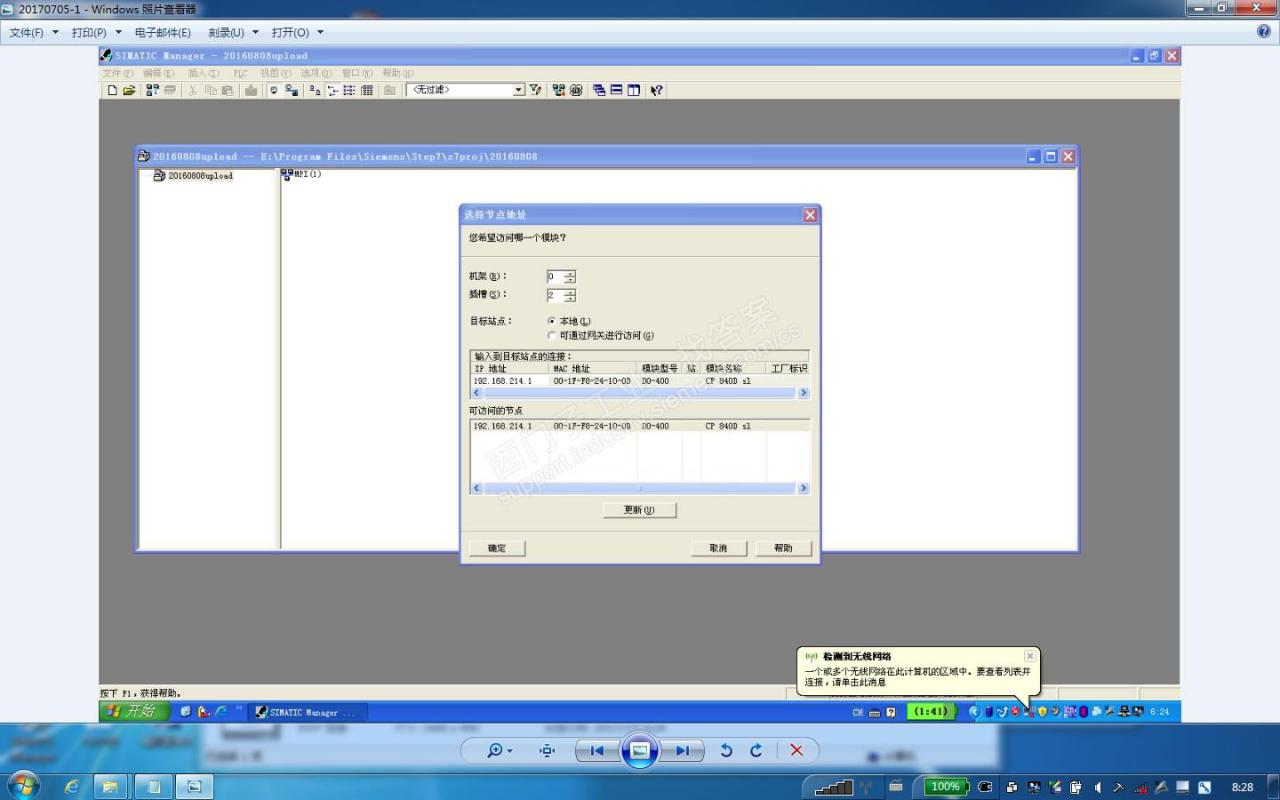Click Photo Viewer blue help icon
1280x800 pixels.
coord(1263,32)
